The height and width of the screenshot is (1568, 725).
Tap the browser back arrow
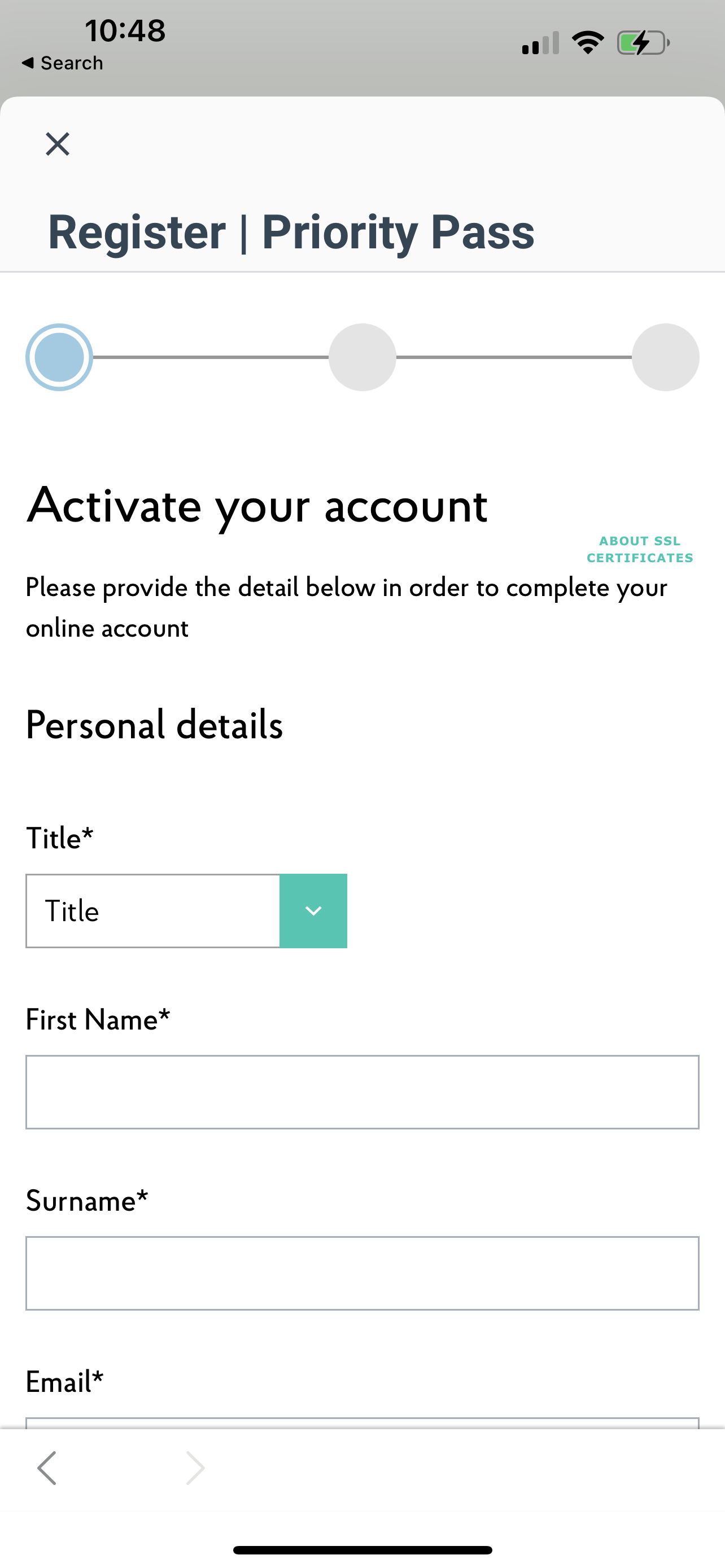tap(47, 1468)
